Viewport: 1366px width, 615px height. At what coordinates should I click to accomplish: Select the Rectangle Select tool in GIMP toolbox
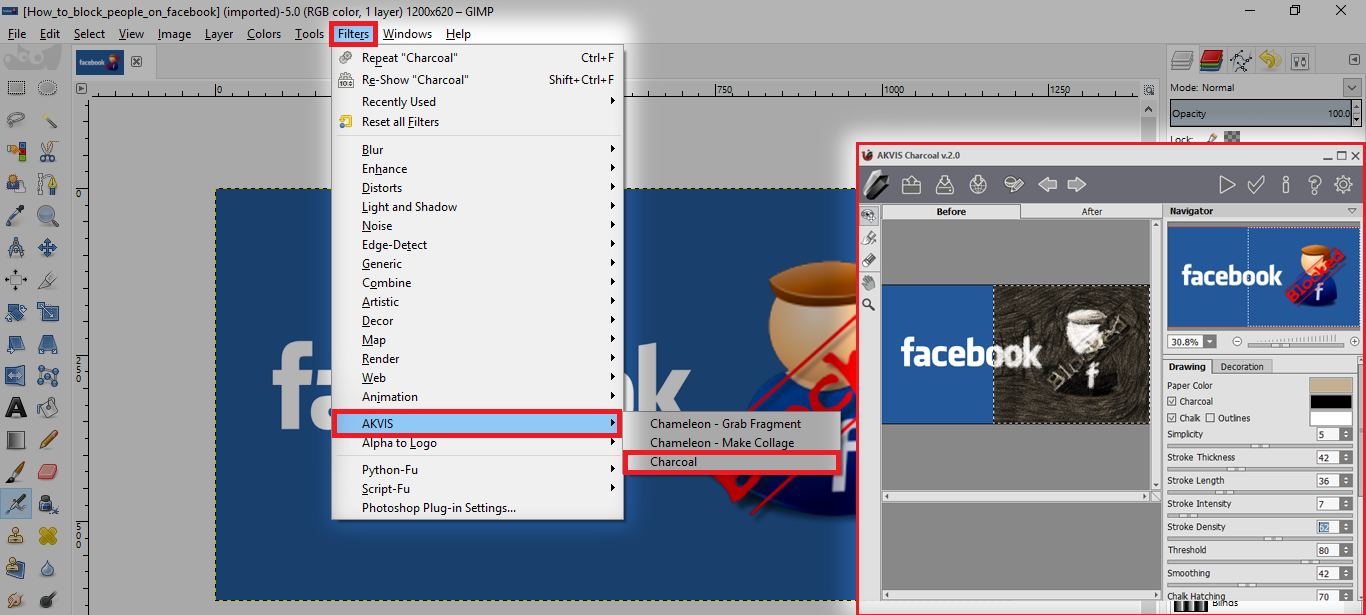click(x=16, y=88)
